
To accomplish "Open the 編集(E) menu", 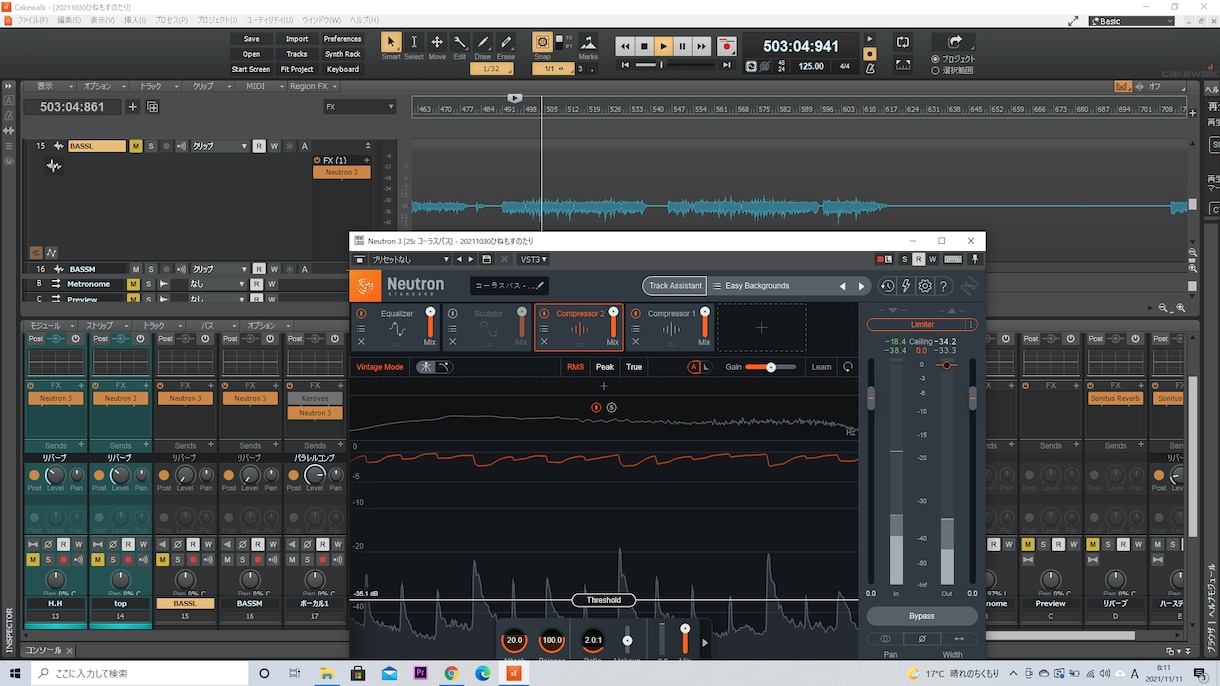I will [x=69, y=20].
